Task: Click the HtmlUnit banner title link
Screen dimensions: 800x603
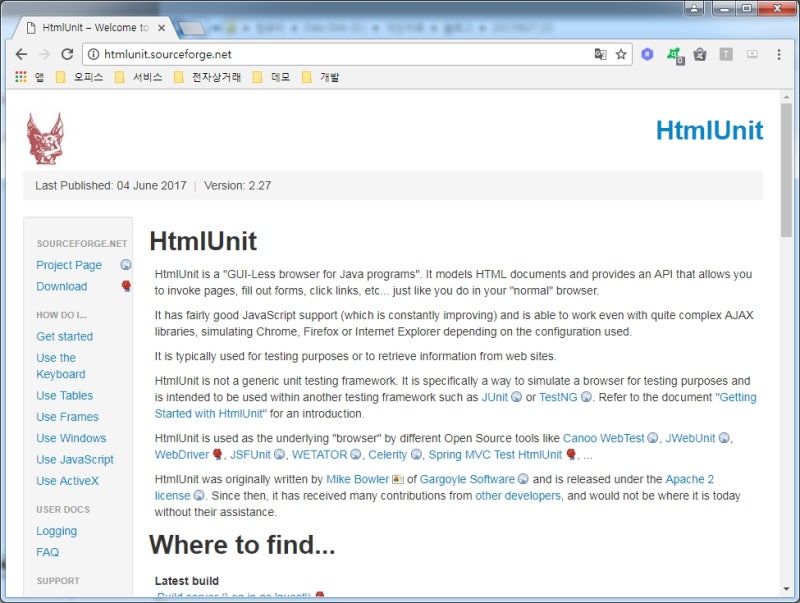Action: [x=709, y=130]
